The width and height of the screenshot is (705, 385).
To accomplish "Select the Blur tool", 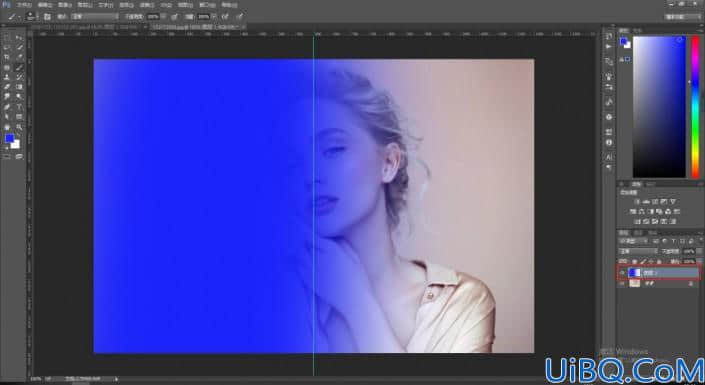I will tap(7, 97).
